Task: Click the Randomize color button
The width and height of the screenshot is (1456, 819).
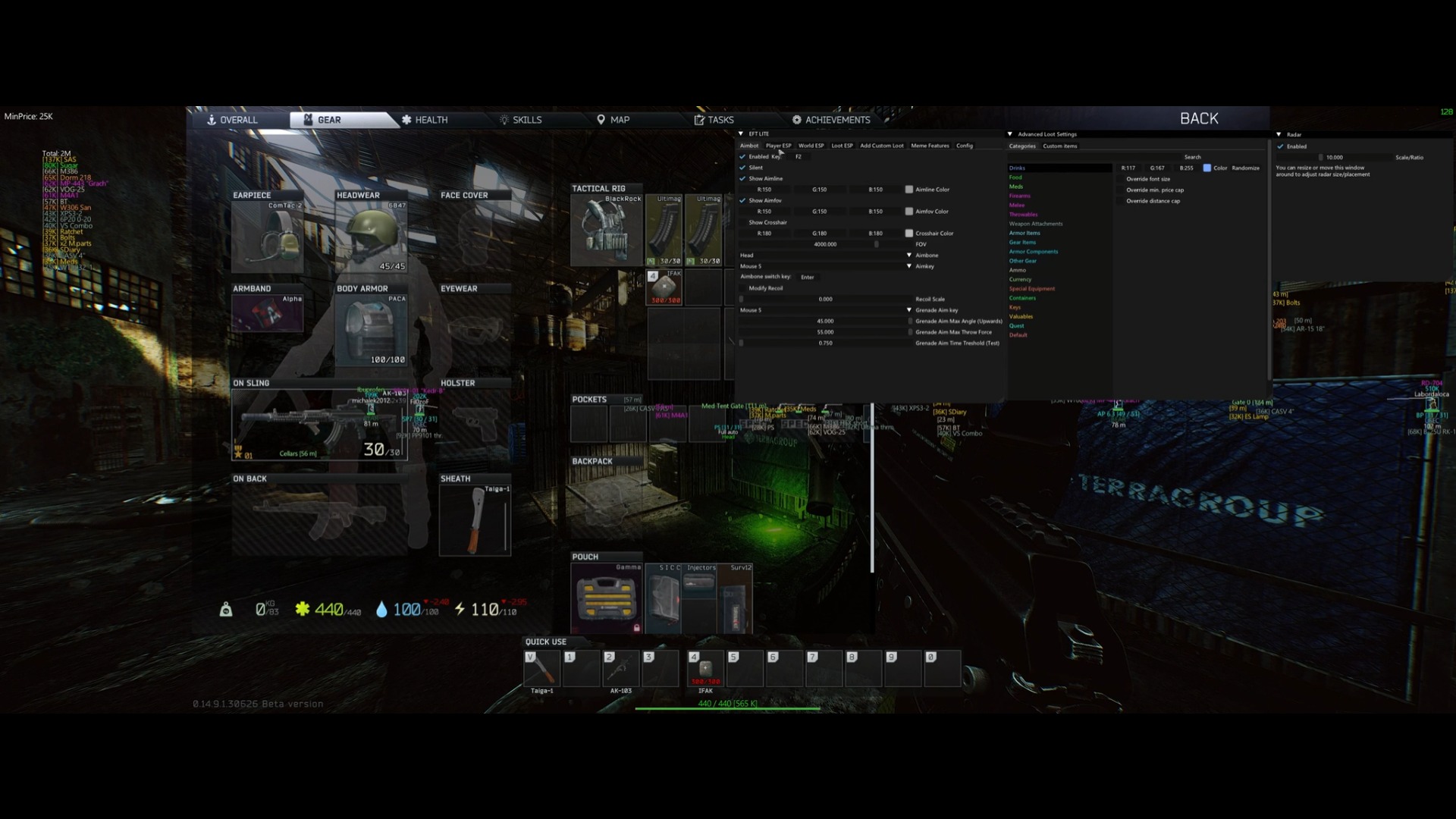Action: pos(1245,168)
